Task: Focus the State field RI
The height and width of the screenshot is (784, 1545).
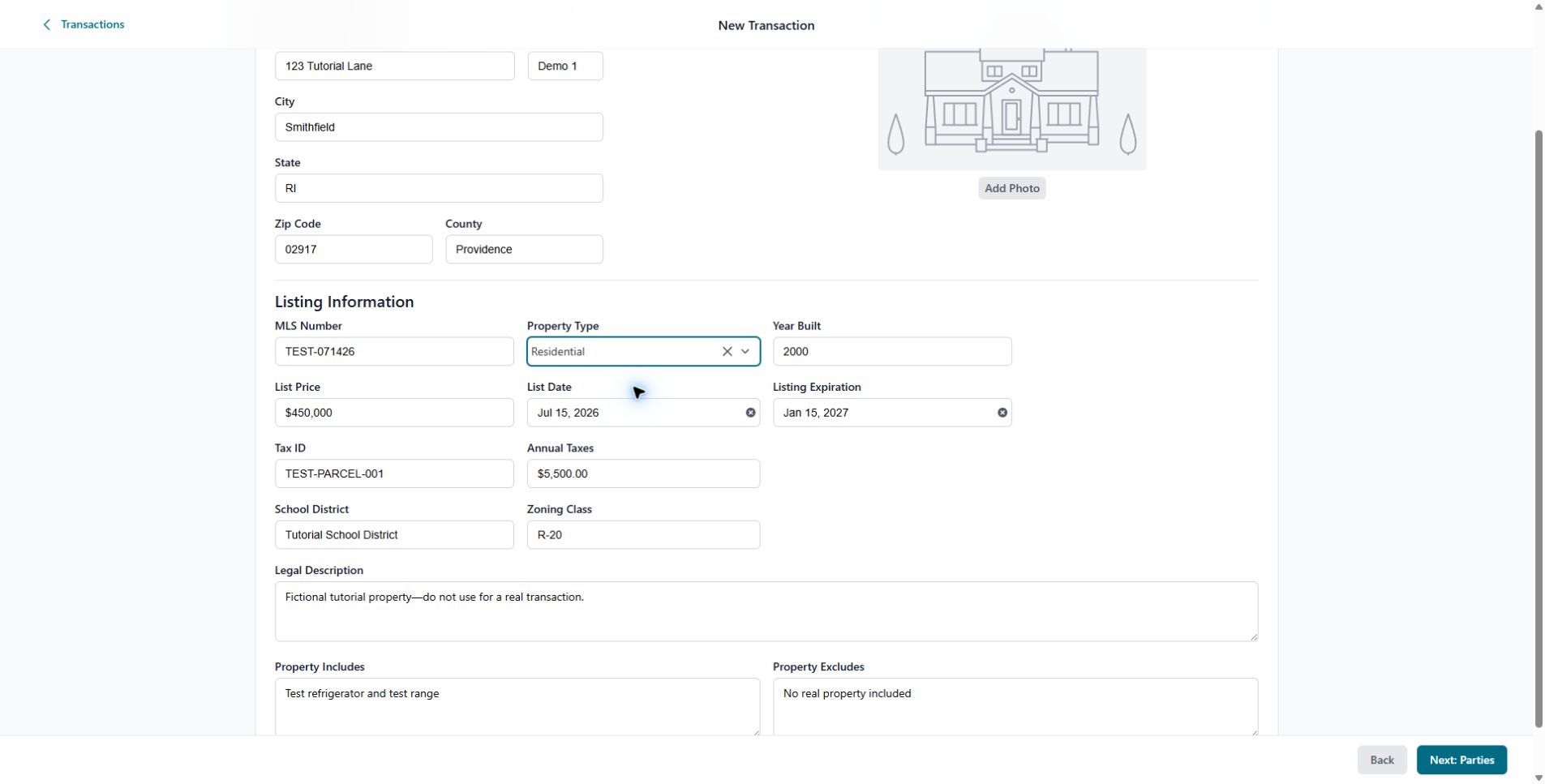Action: (439, 188)
